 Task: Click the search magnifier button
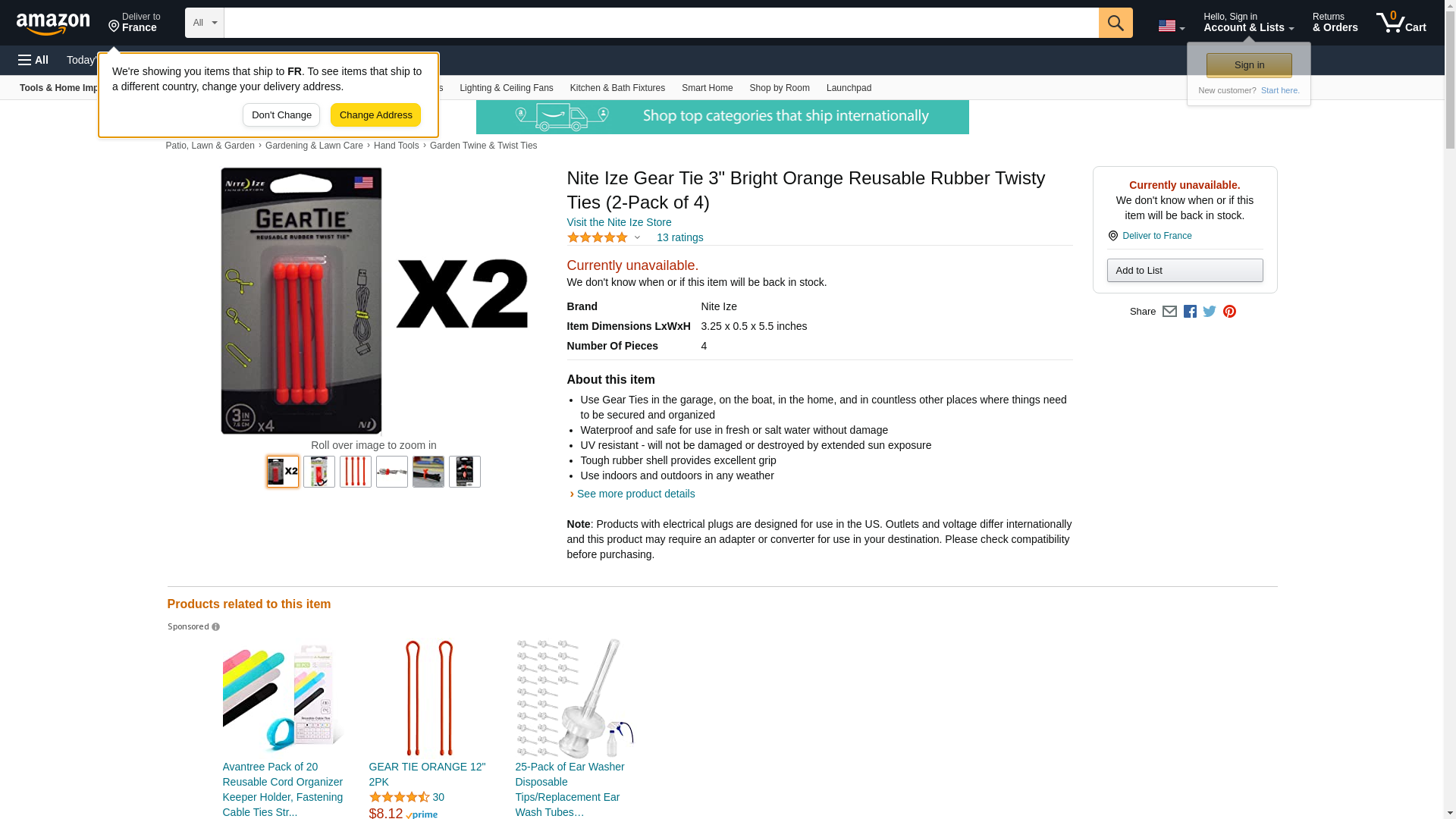(x=1115, y=23)
